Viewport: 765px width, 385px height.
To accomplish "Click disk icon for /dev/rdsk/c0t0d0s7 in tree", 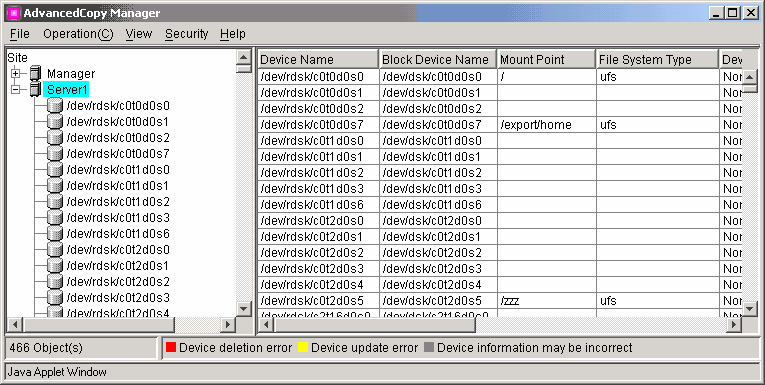I will tap(55, 154).
